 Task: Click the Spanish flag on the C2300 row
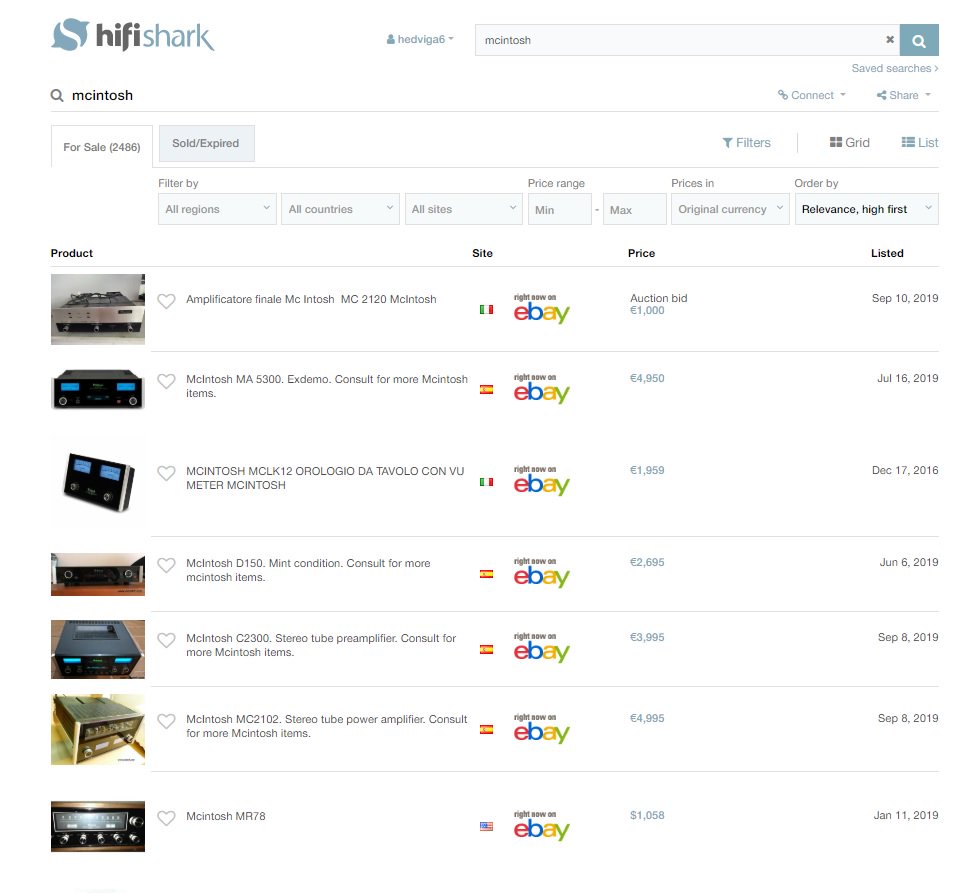(486, 649)
